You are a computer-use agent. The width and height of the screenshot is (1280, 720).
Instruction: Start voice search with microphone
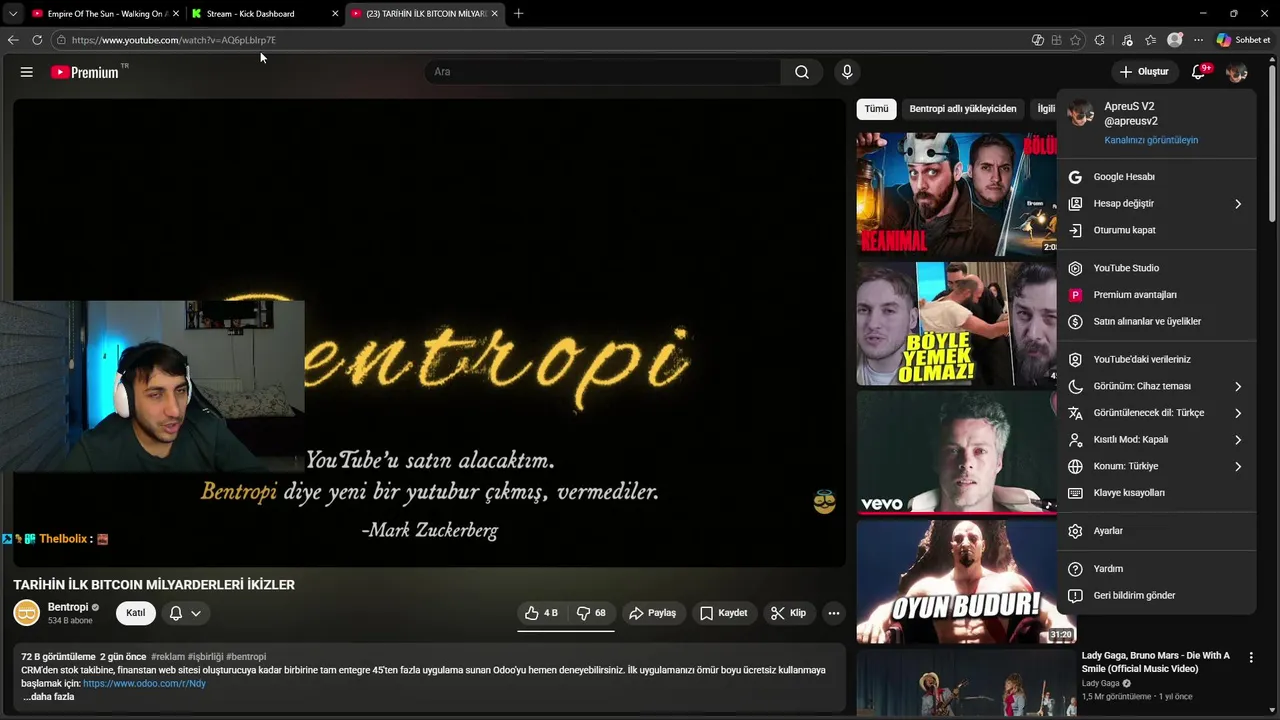(847, 72)
